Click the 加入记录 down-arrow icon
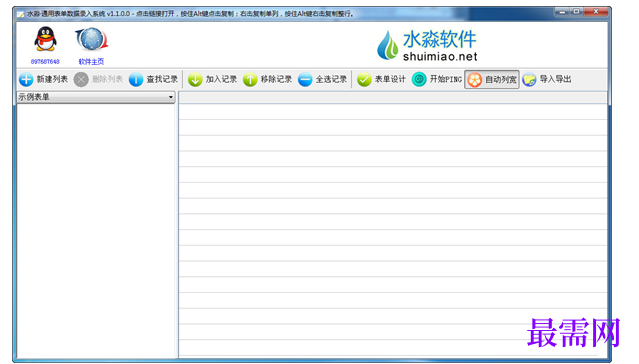The image size is (639, 364). tap(195, 79)
